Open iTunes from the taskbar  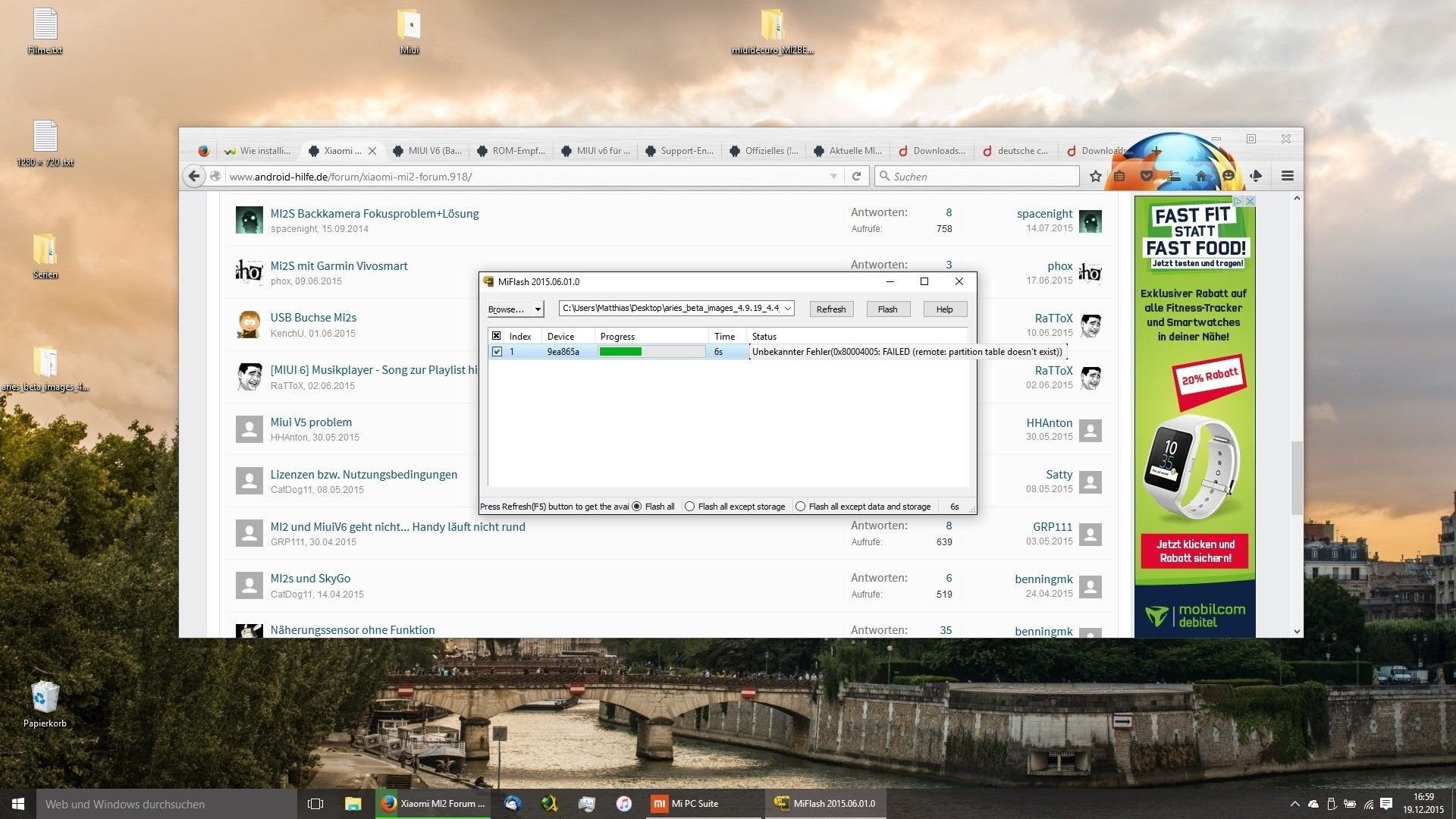(x=623, y=804)
